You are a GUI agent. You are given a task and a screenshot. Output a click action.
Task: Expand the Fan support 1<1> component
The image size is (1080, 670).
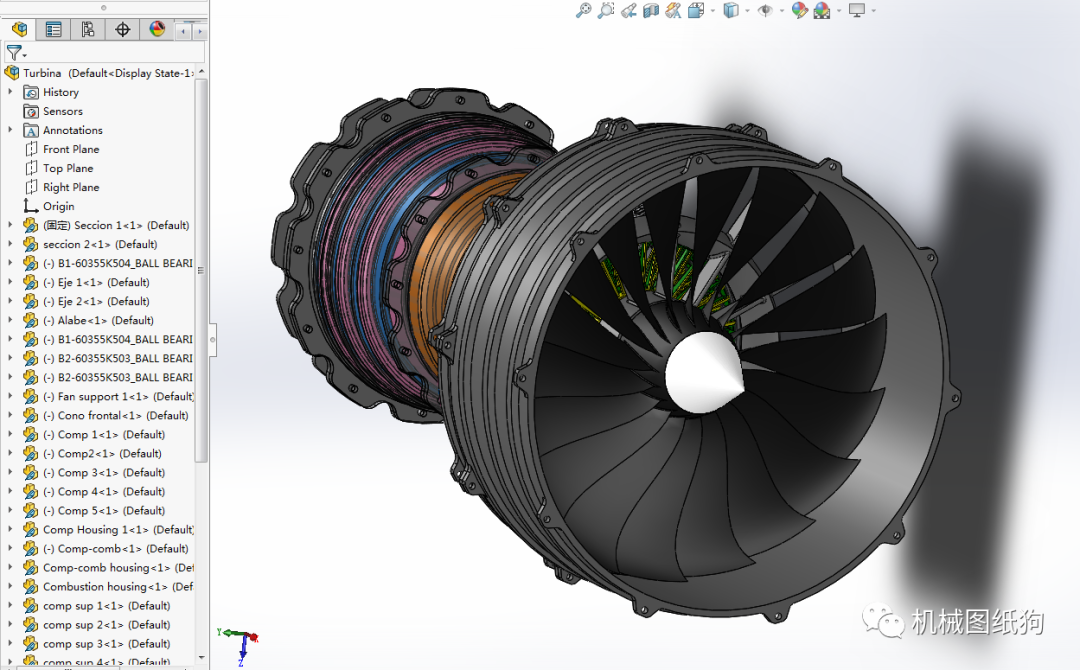coord(10,396)
